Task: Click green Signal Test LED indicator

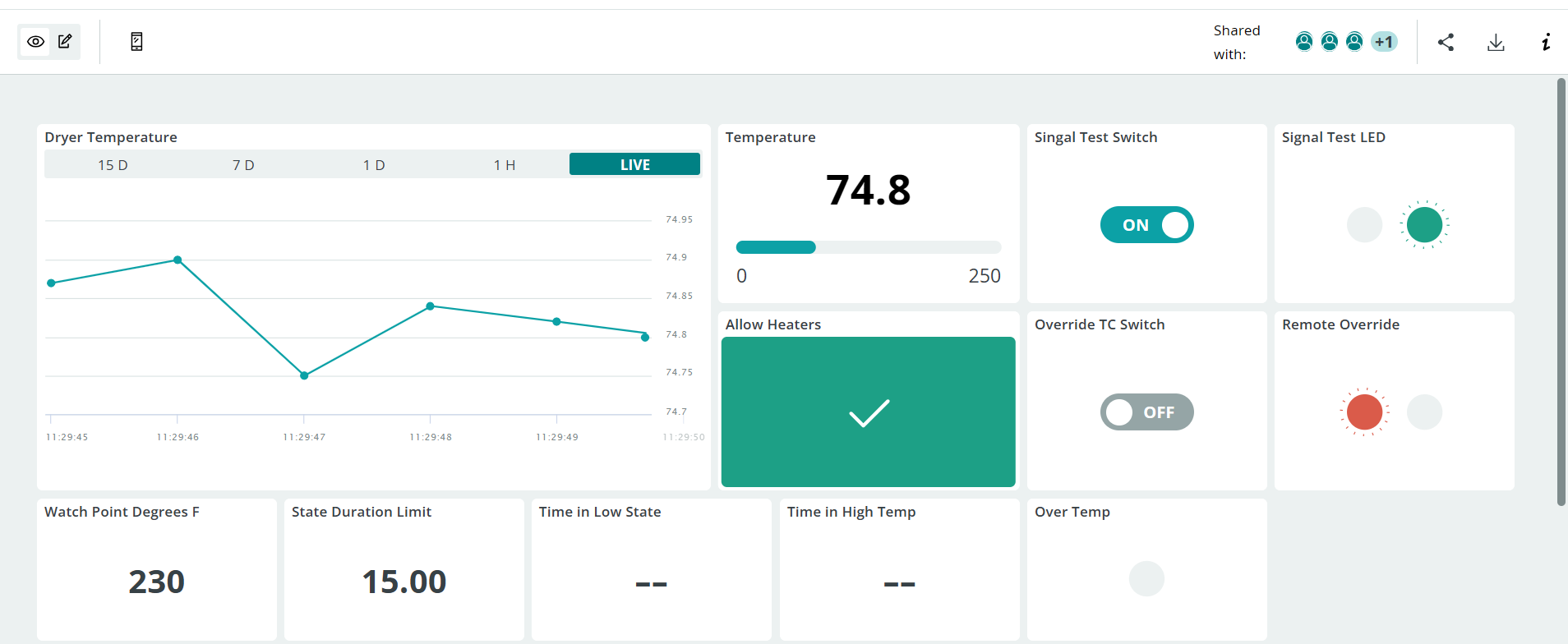Action: (1424, 225)
